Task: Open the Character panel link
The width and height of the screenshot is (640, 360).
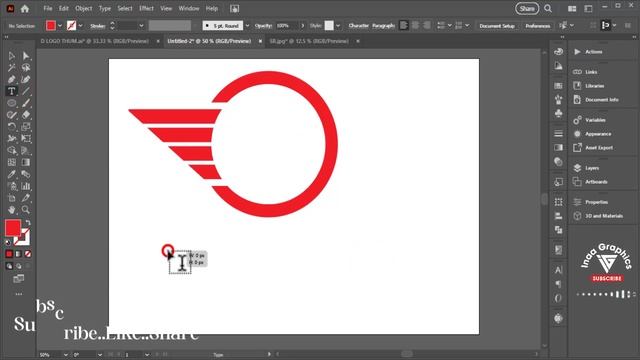Action: click(x=359, y=26)
